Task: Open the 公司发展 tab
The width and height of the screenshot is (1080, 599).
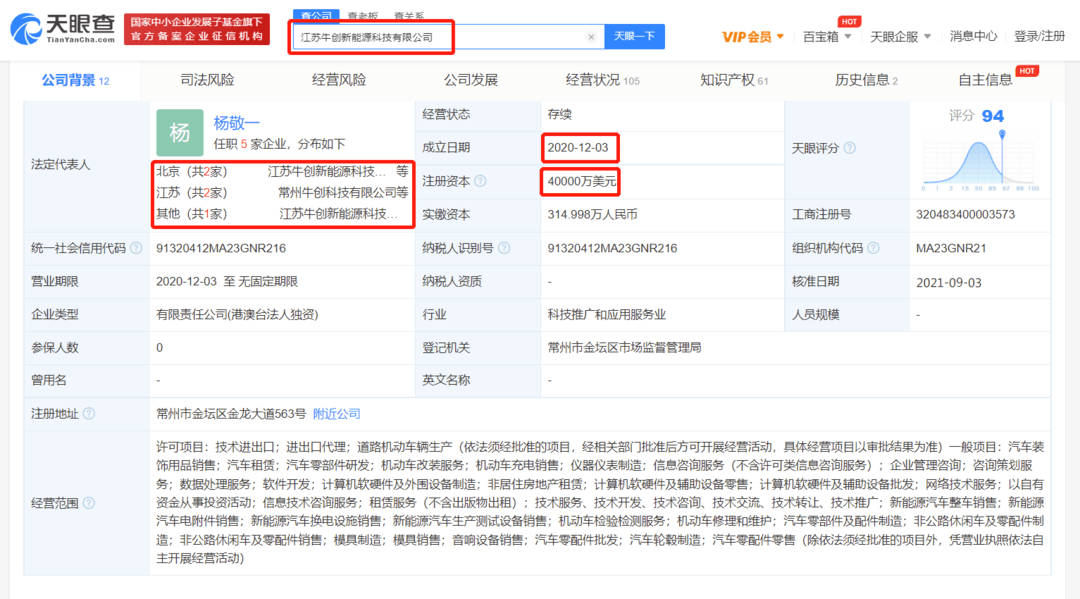Action: click(470, 81)
